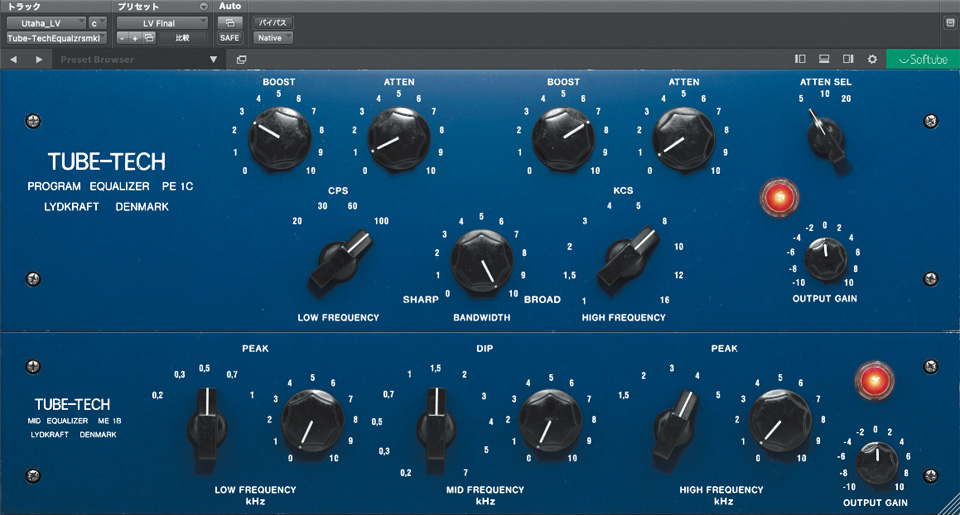Screen dimensions: 960x515
Task: Open the copy settings icon beside plus
Action: point(149,38)
